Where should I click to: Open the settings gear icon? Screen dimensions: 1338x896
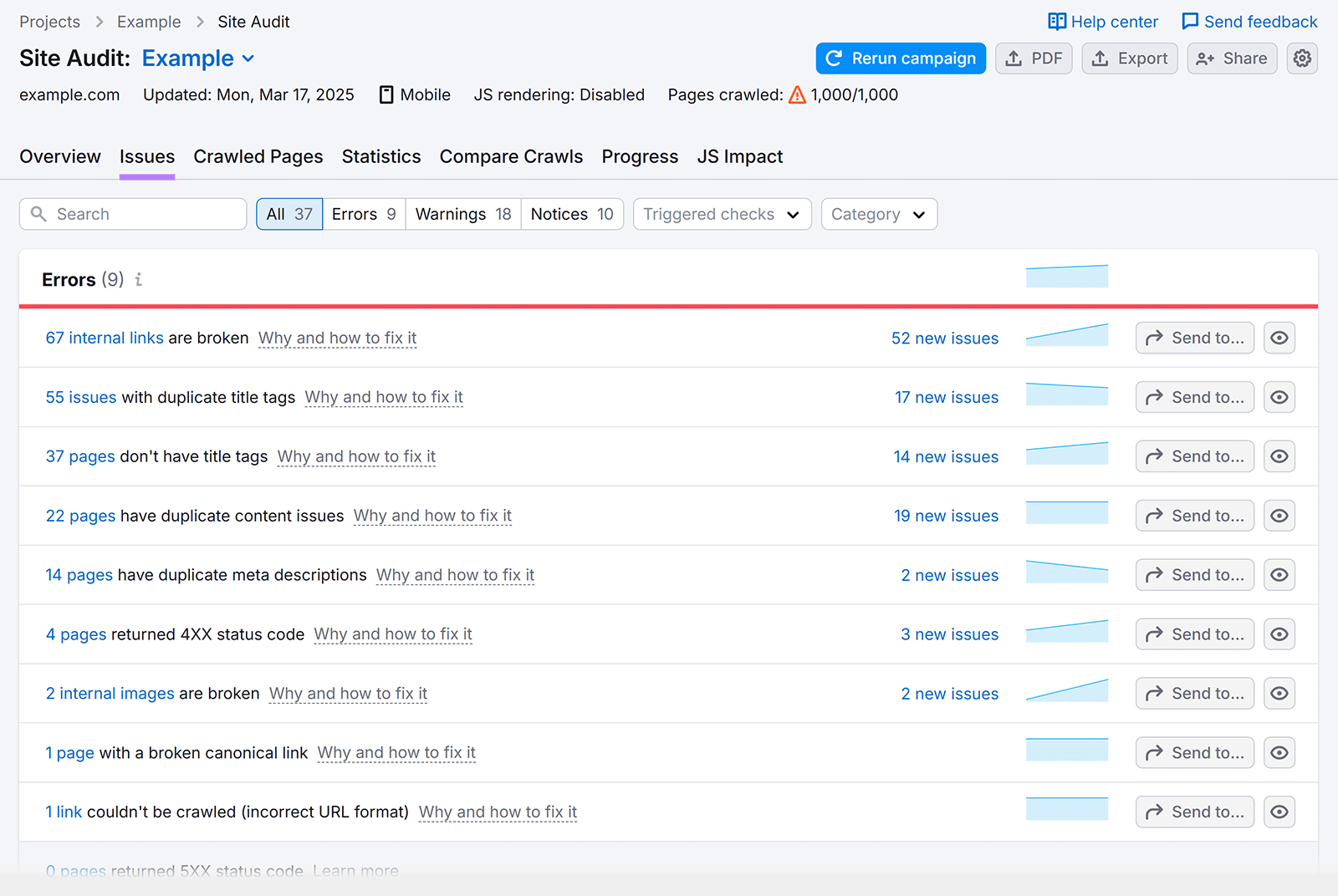tap(1301, 59)
